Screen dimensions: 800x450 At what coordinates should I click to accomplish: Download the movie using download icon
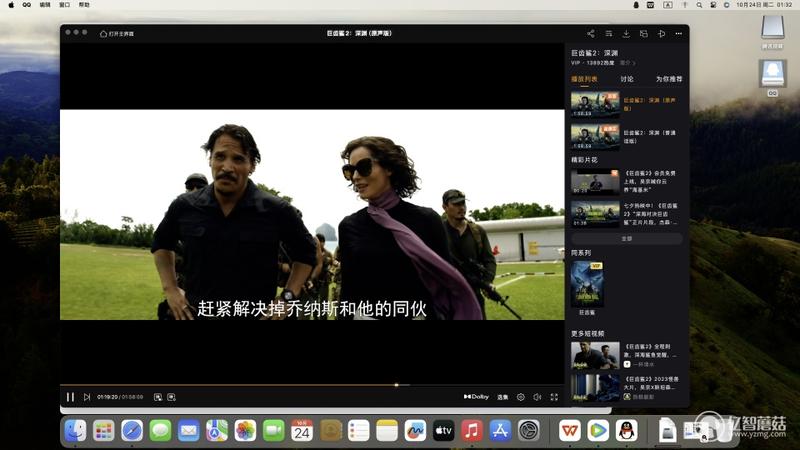pyautogui.click(x=626, y=34)
